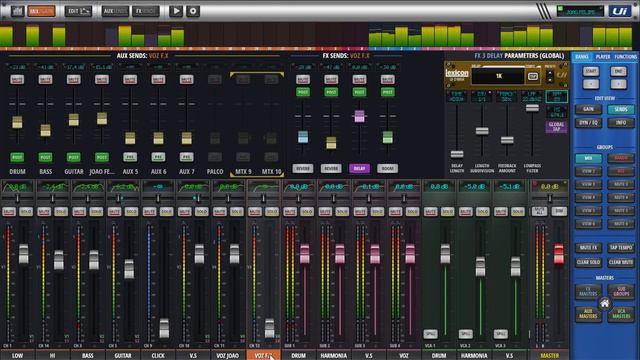The width and height of the screenshot is (640, 360).
Task: Toggle POST on the JOAO FE... aux send
Action: 102,157
